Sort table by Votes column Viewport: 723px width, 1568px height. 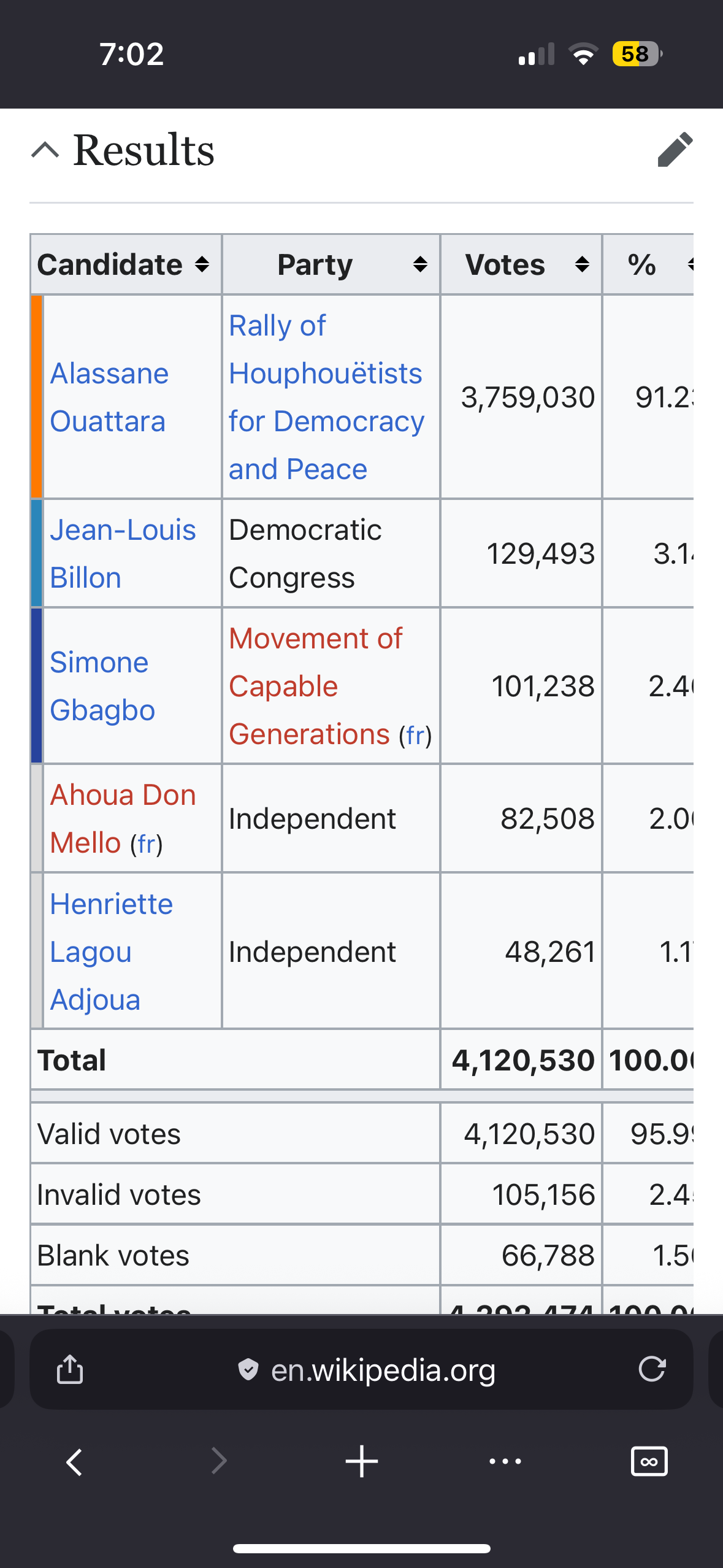[582, 265]
